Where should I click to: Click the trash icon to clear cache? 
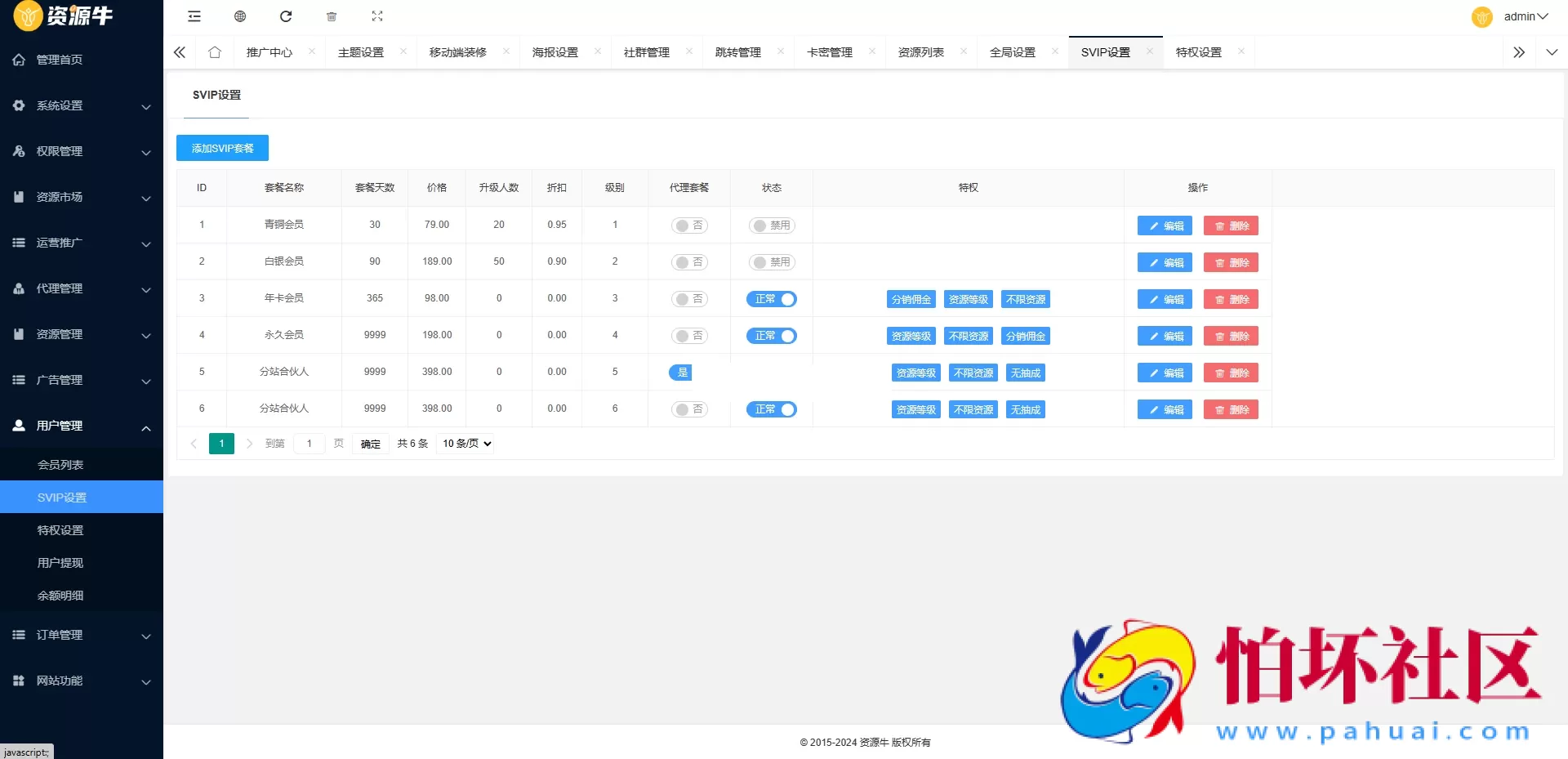(332, 16)
